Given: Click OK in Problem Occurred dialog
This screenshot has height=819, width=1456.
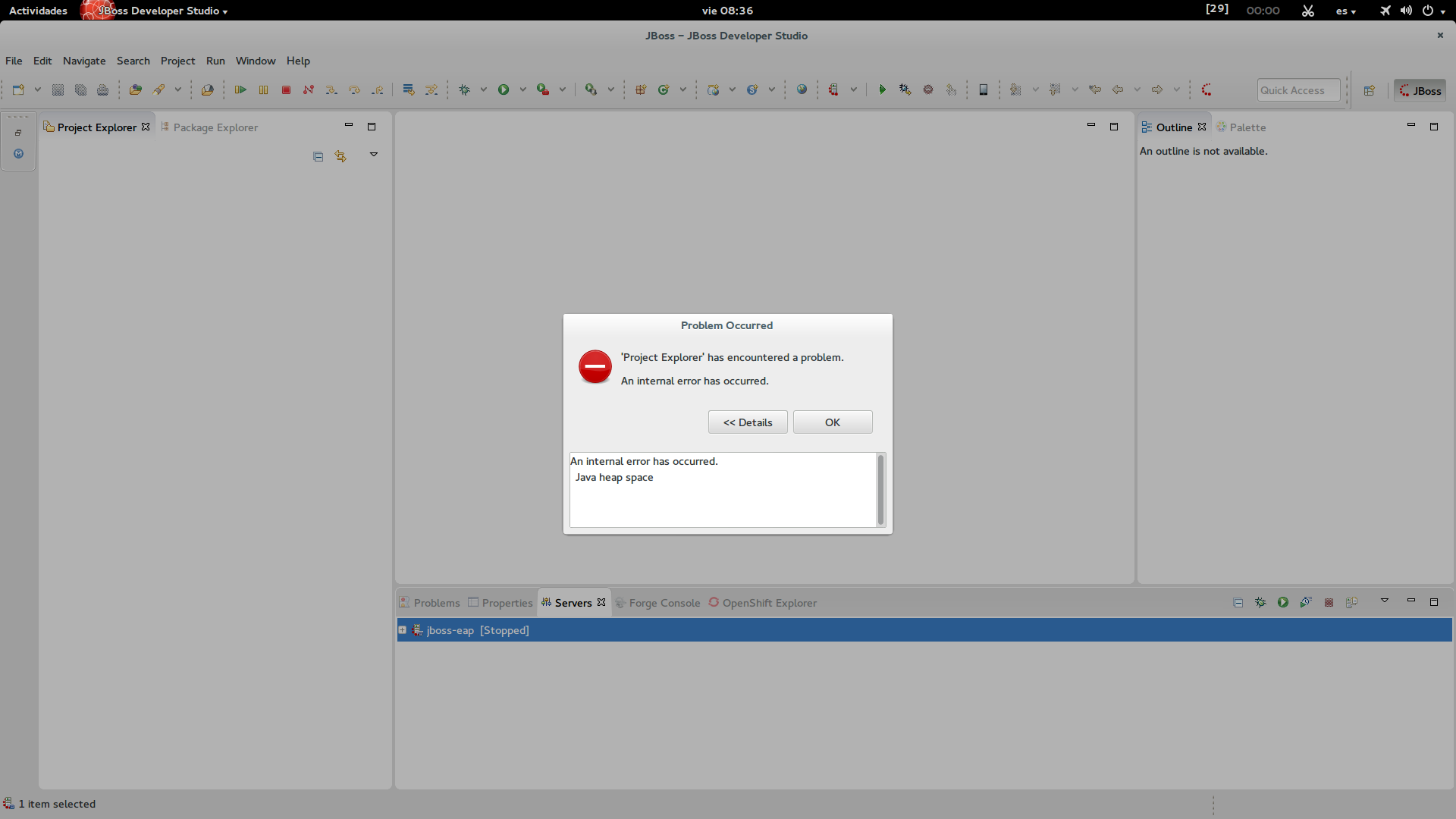Looking at the screenshot, I should [833, 422].
